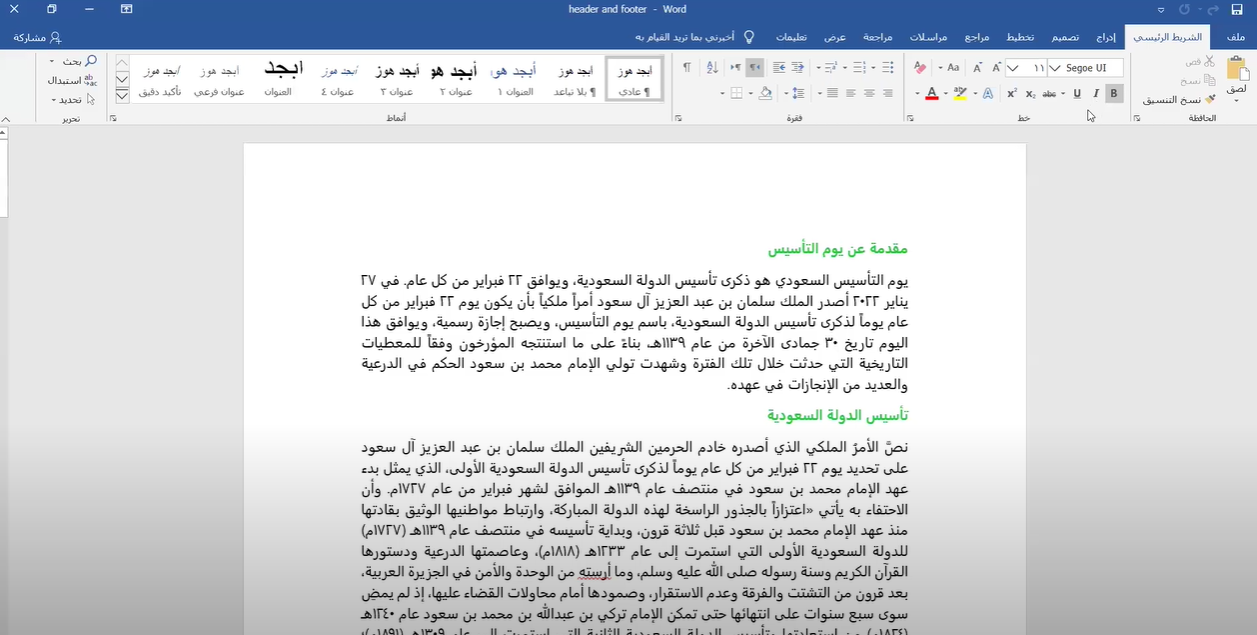Expand the Styles gallery more arrow
1257x635 pixels.
(x=122, y=96)
